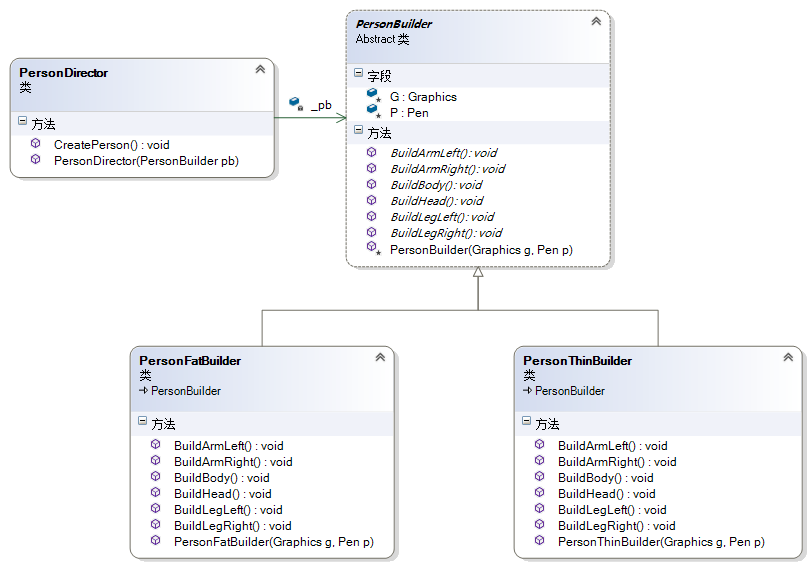
Task: Click PersonThinBuilder BuildArmRight method icon
Action: coord(539,460)
